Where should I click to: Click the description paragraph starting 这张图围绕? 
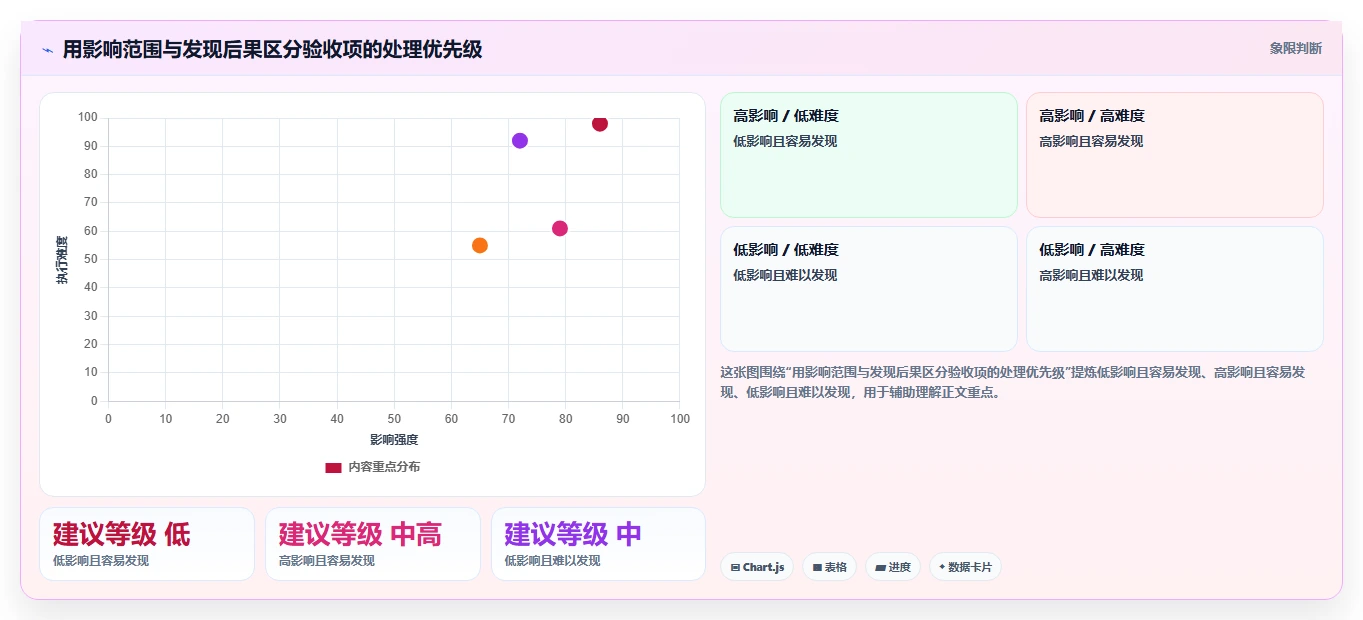click(x=1013, y=382)
